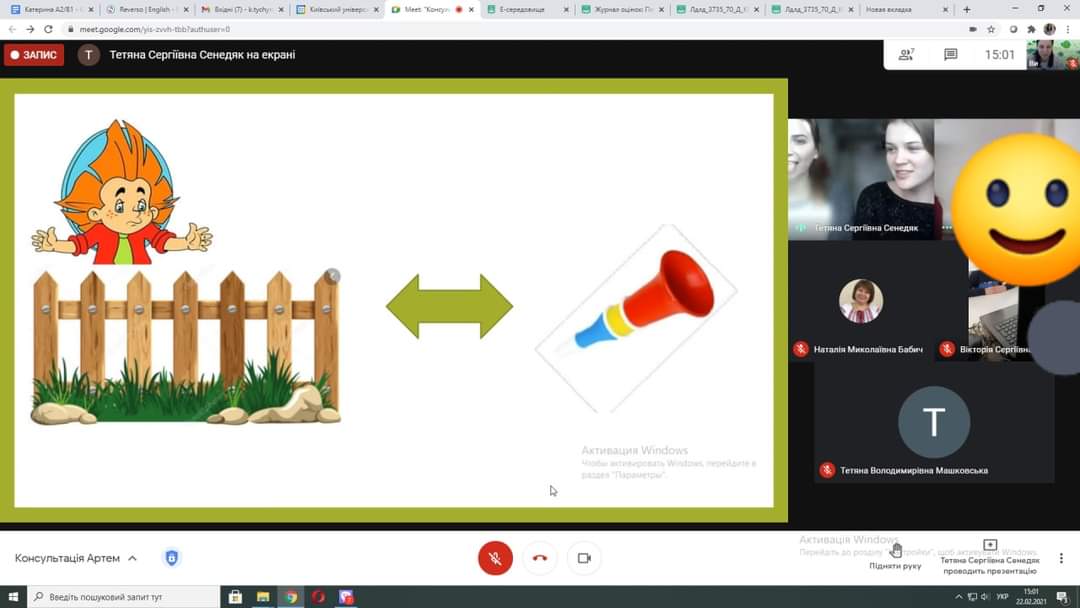This screenshot has width=1080, height=608.
Task: Open the participants list icon
Action: coord(906,54)
